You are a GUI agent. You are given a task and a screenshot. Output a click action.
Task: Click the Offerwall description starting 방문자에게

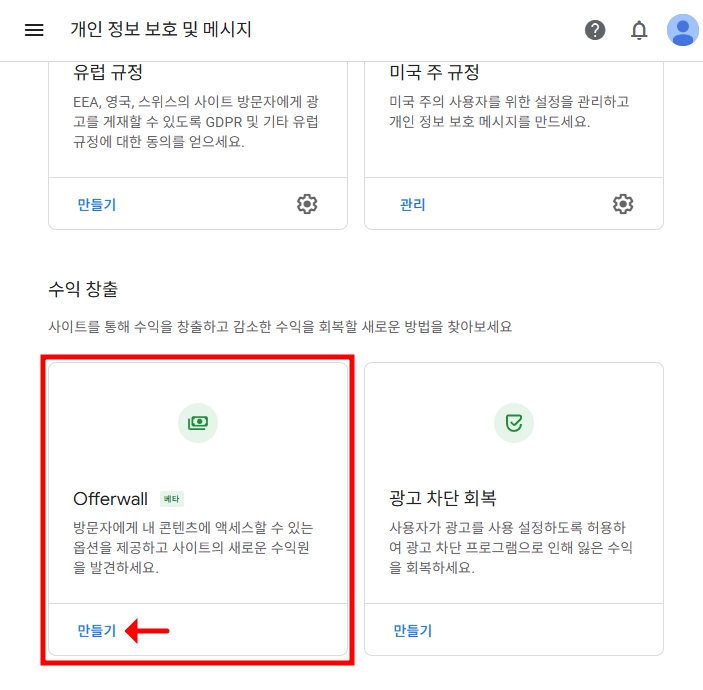(193, 547)
